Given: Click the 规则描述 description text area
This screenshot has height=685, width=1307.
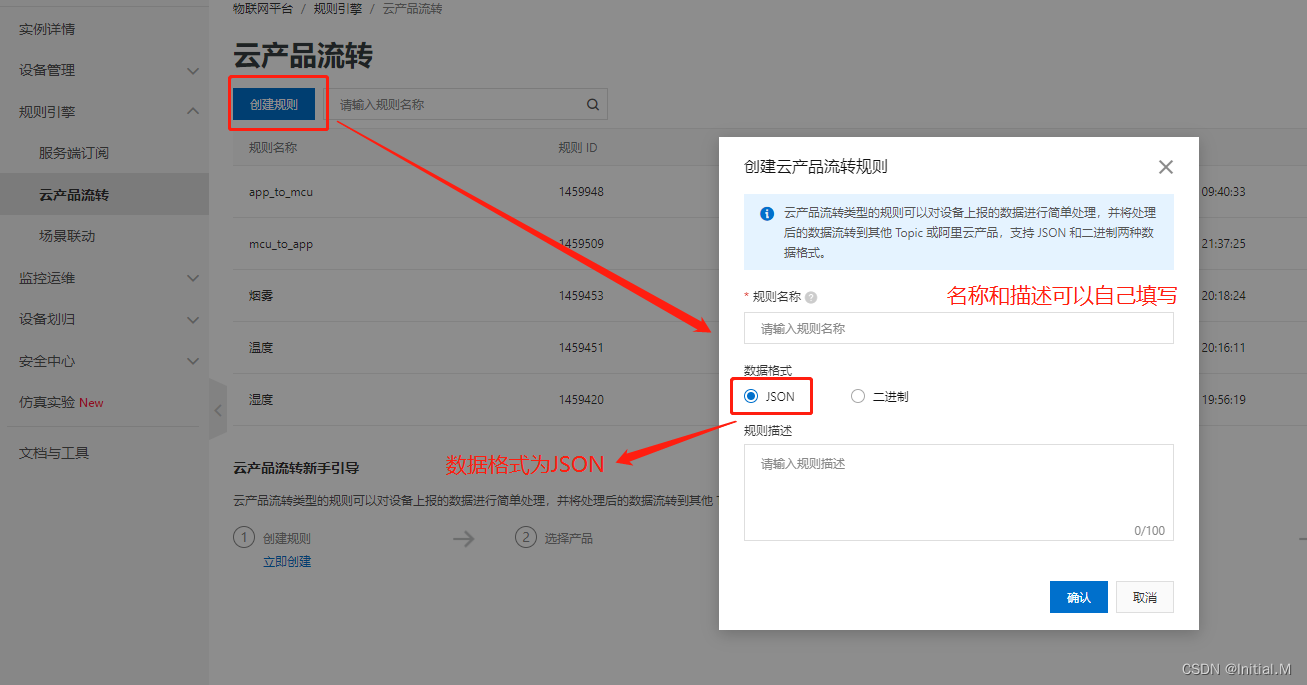Looking at the screenshot, I should coord(958,490).
